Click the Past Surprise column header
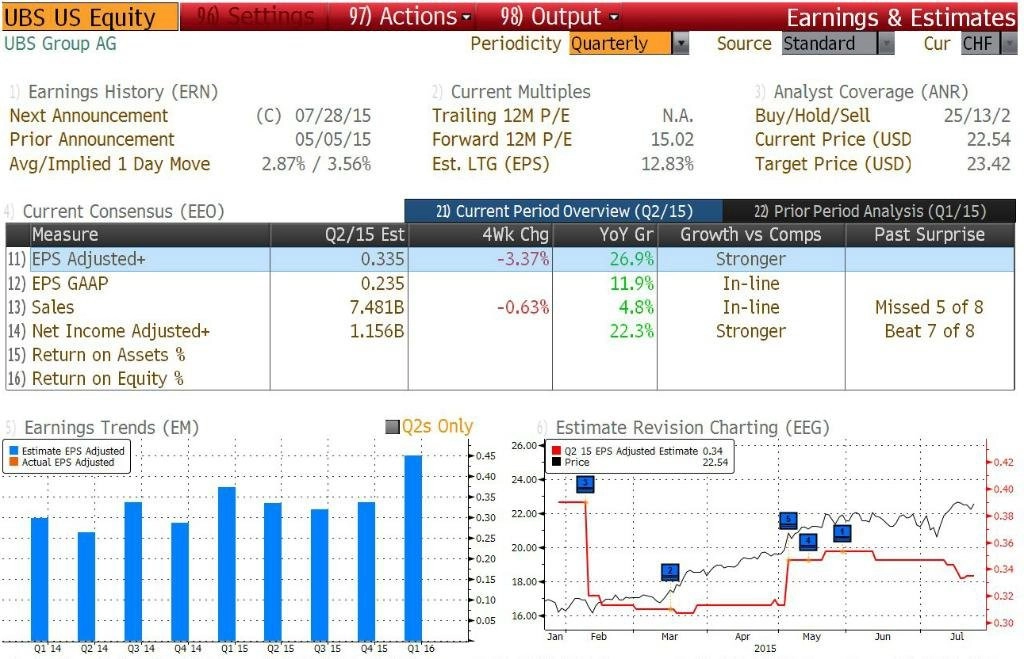 (930, 234)
